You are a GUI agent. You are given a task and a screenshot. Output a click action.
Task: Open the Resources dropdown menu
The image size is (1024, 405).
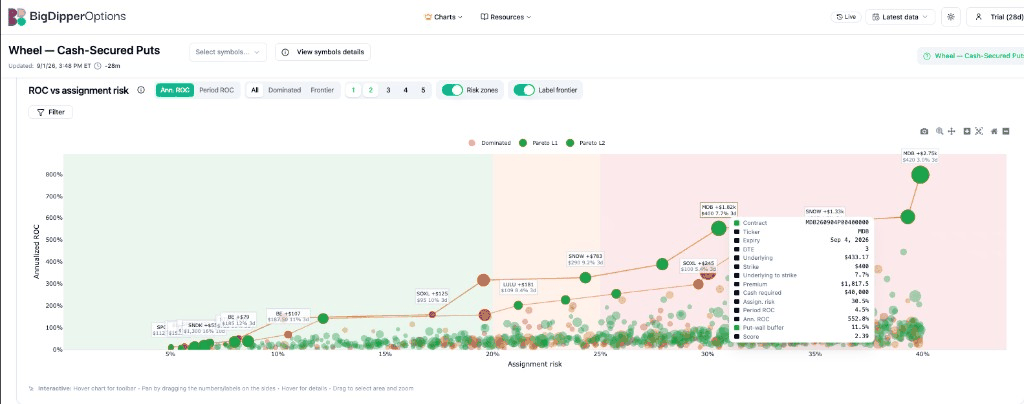click(506, 17)
